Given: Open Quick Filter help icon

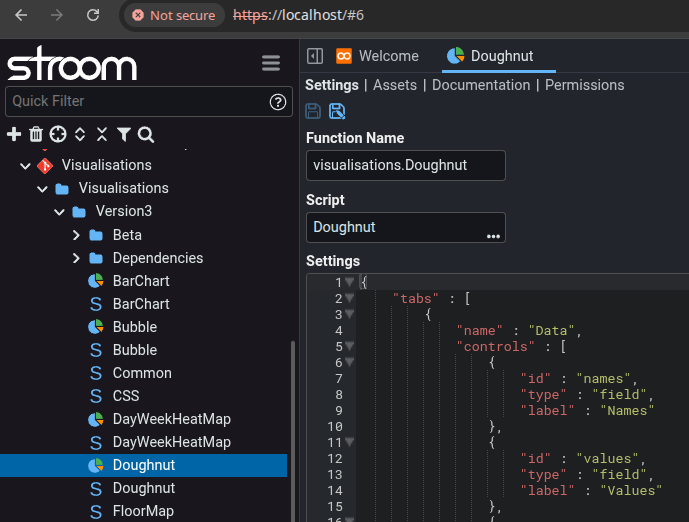Looking at the screenshot, I should coord(278,102).
